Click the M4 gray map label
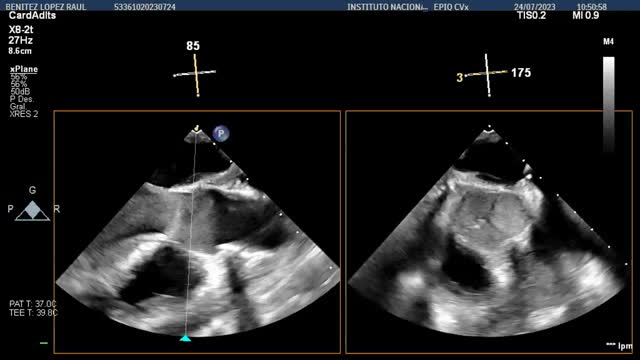Viewport: 640px width, 360px height. pyautogui.click(x=608, y=42)
